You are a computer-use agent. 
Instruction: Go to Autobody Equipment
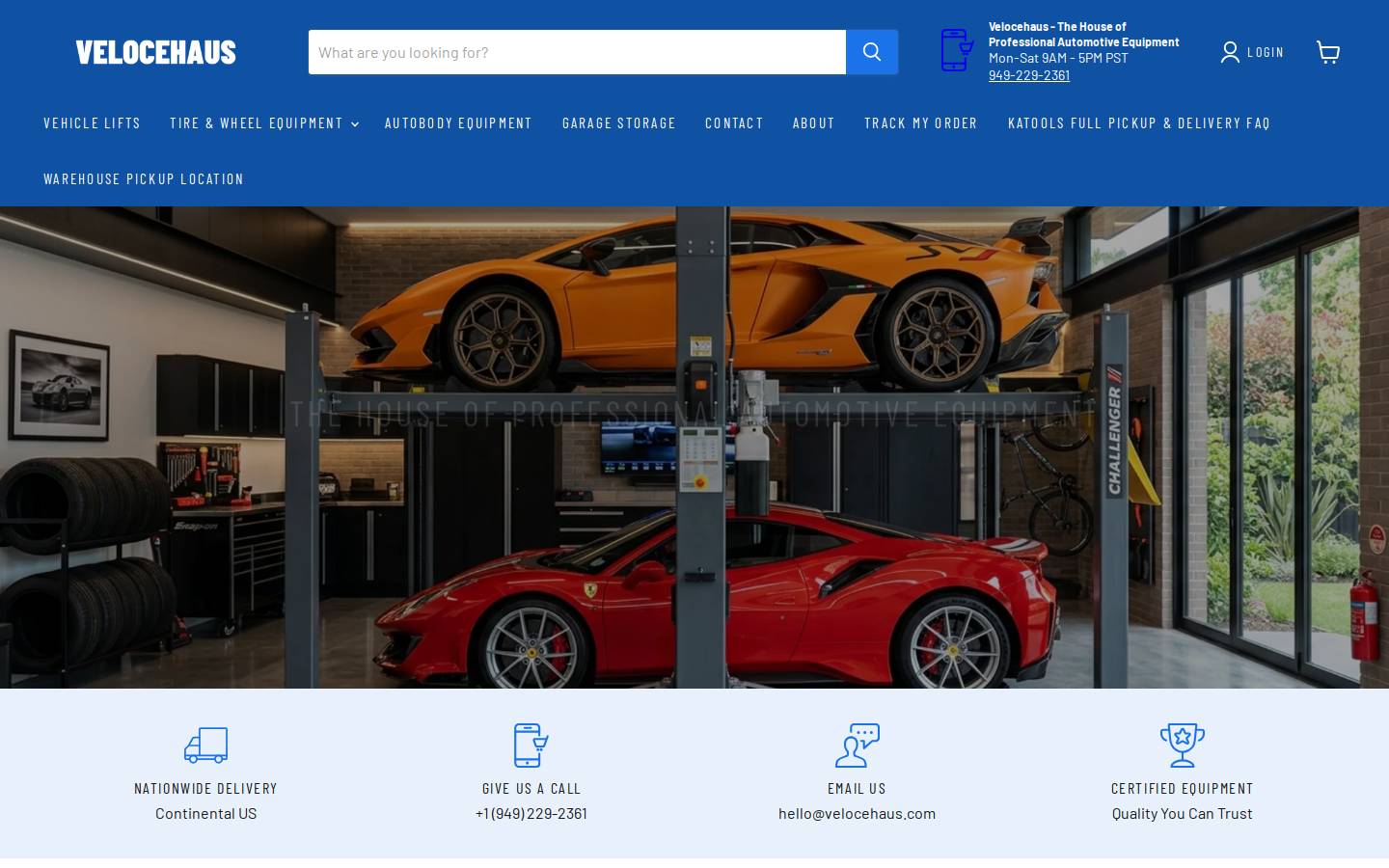coord(458,122)
